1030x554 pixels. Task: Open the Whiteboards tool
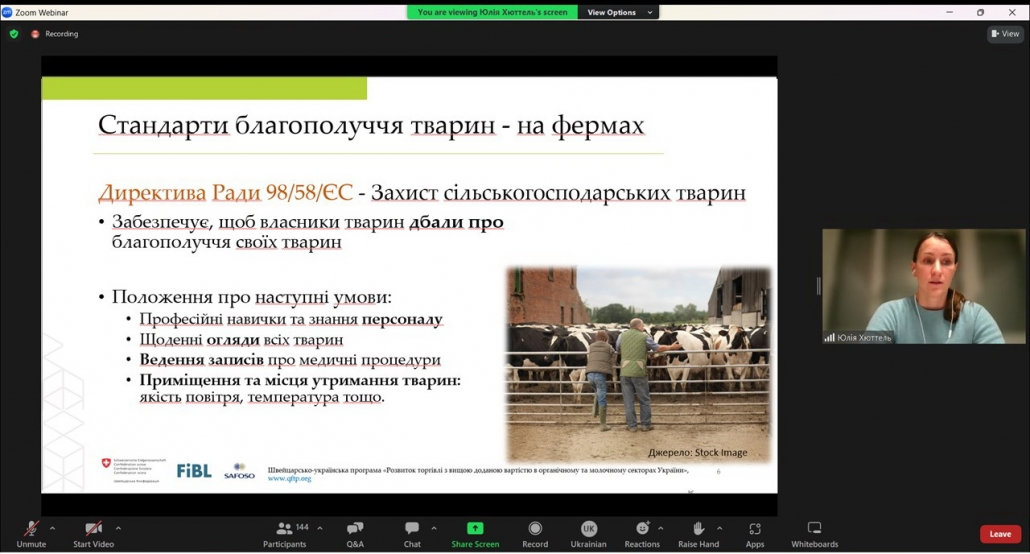[814, 533]
